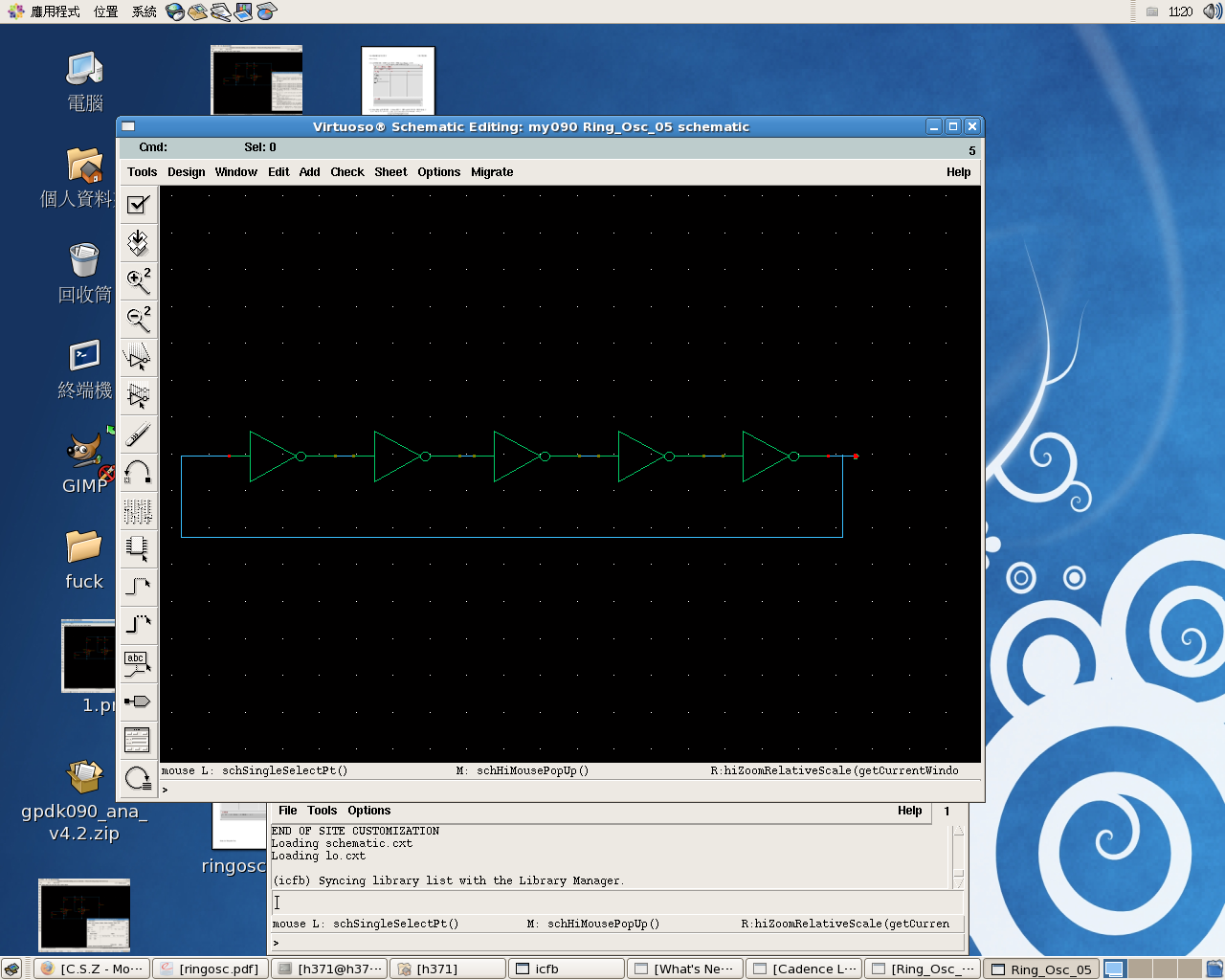The height and width of the screenshot is (980, 1225).
Task: Open the Sheet menu
Action: [x=390, y=171]
